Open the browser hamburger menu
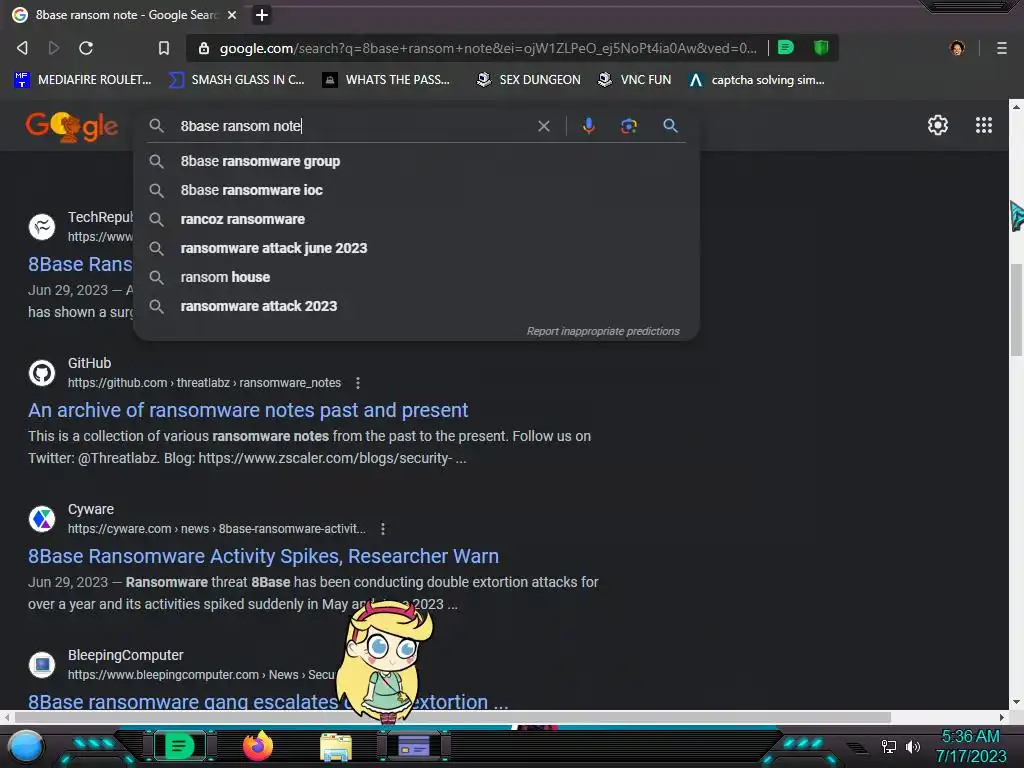This screenshot has height=768, width=1024. pyautogui.click(x=1001, y=48)
